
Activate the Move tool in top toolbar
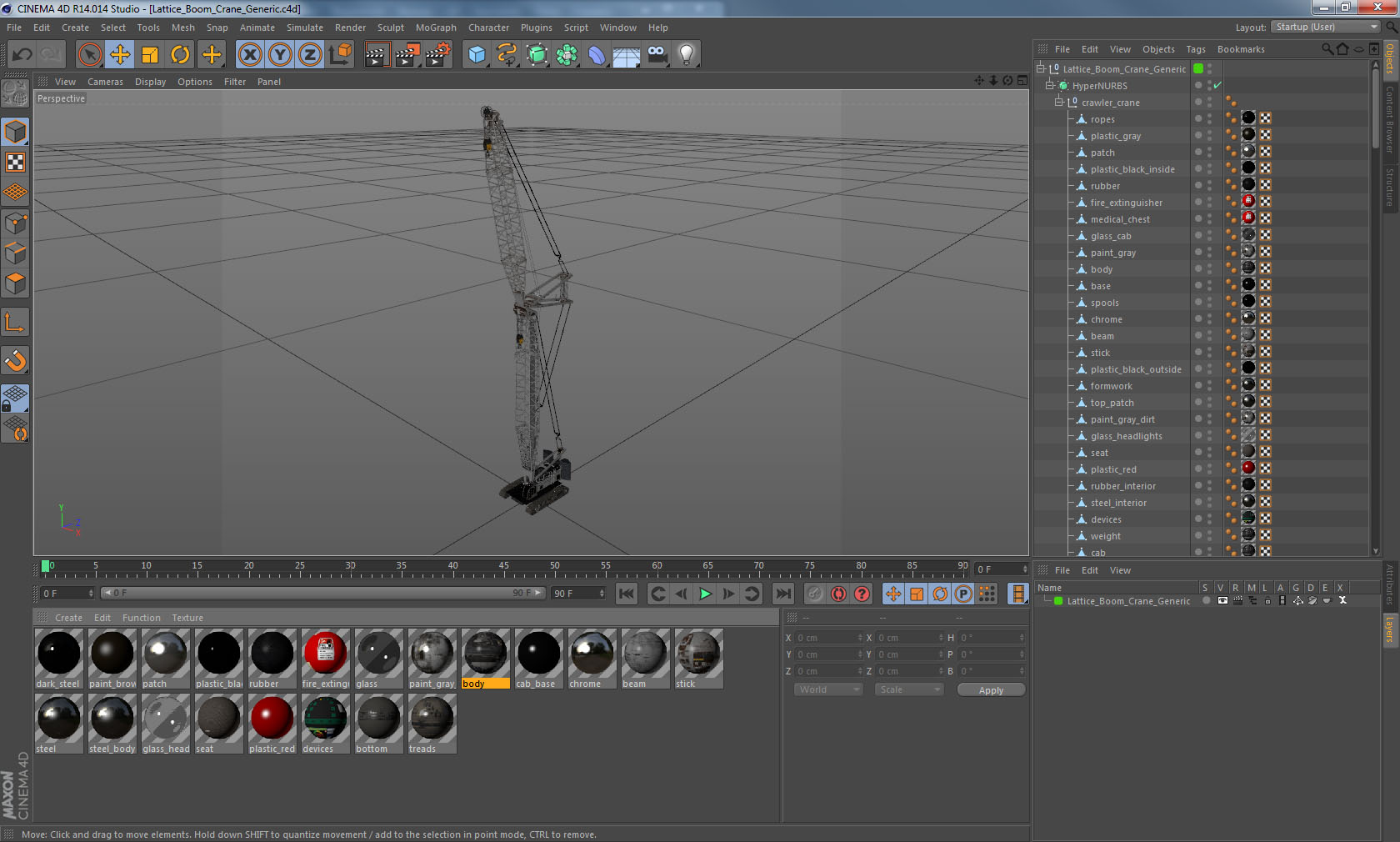click(120, 55)
